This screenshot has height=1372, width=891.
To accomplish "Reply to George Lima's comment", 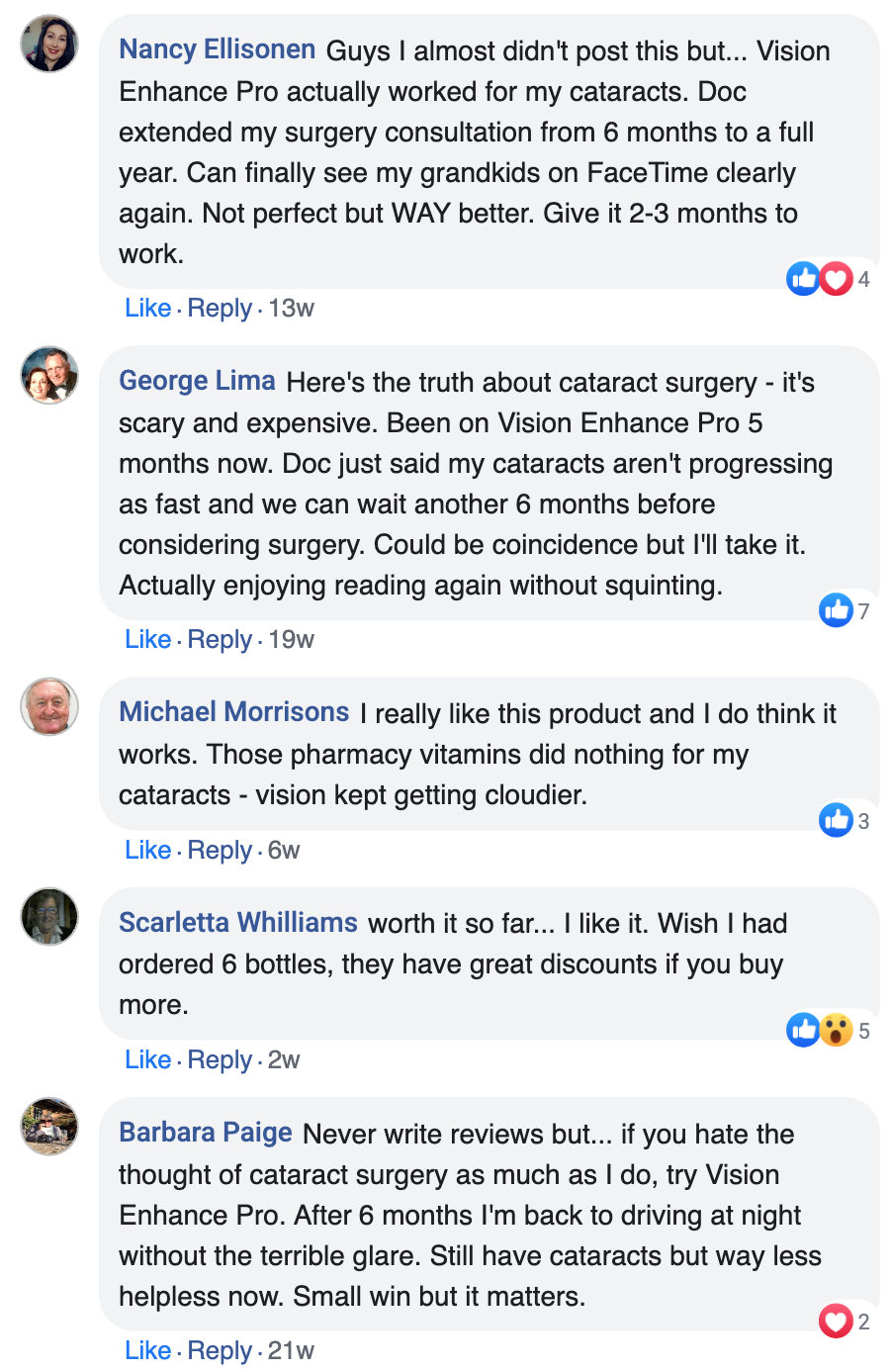I will 220,640.
